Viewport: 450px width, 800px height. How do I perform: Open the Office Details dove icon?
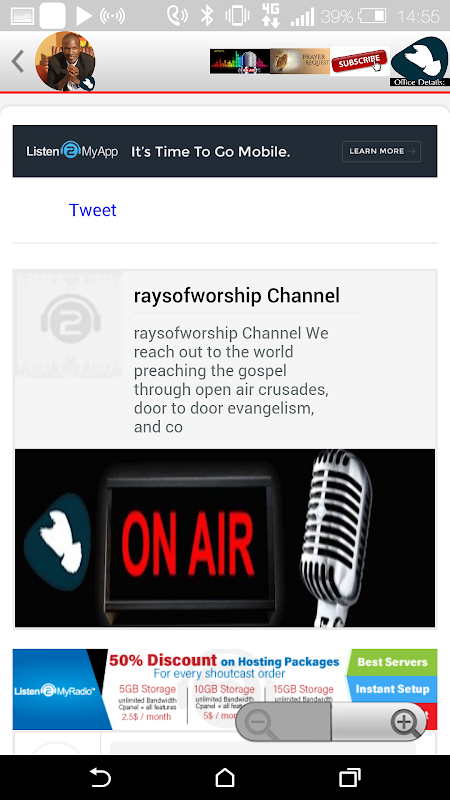420,61
